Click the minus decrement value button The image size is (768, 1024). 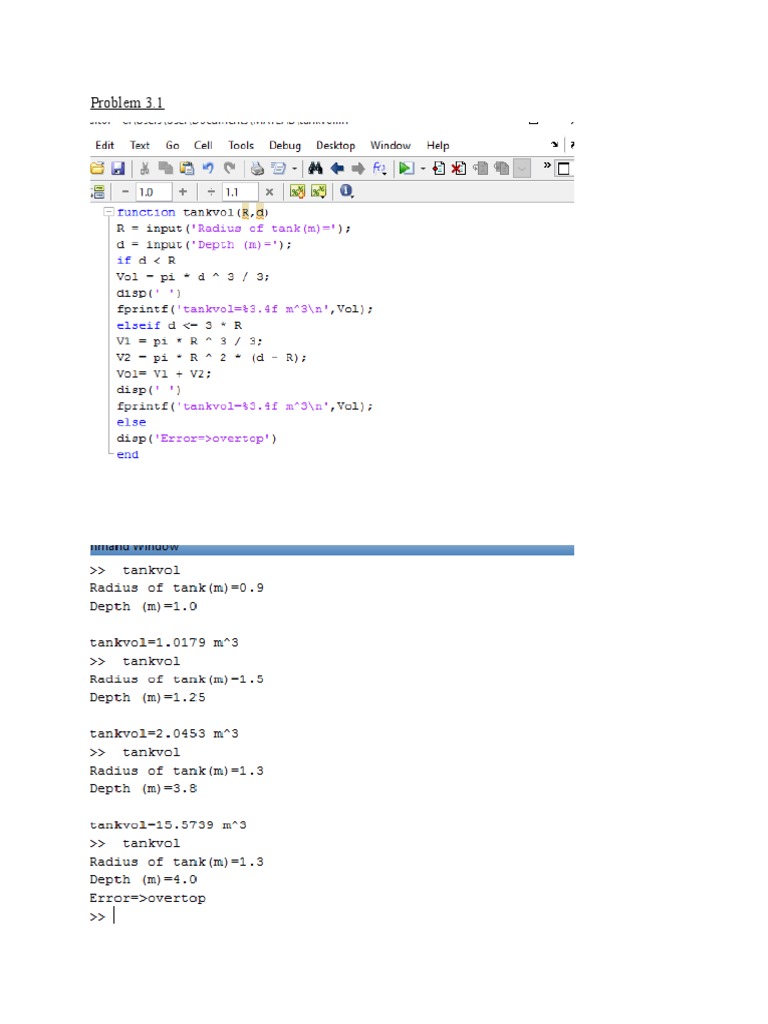125,191
